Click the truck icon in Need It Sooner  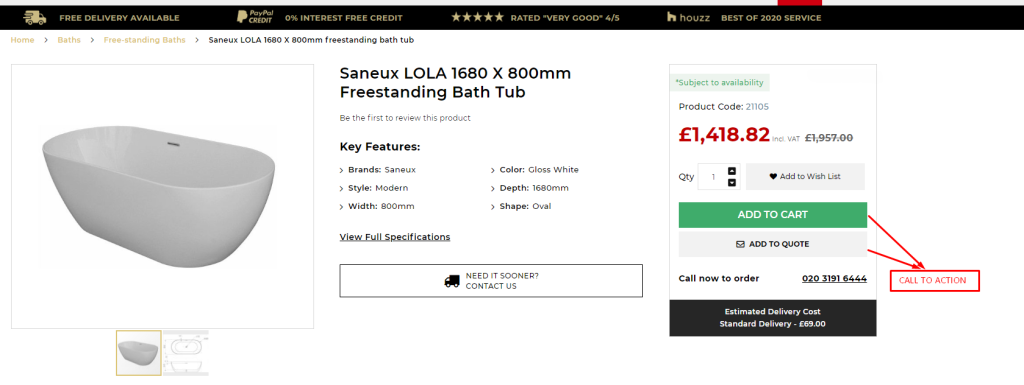(x=452, y=281)
